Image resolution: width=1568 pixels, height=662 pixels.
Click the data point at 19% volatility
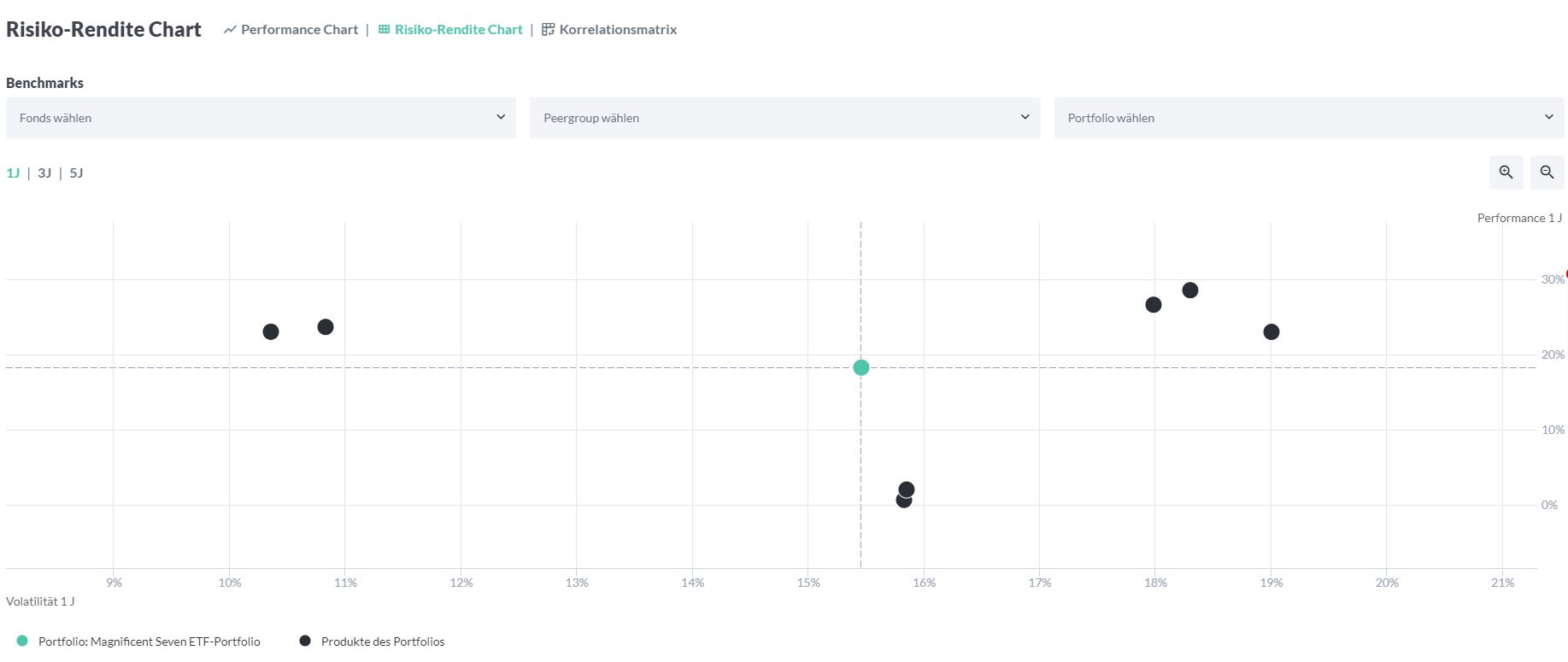(1271, 332)
